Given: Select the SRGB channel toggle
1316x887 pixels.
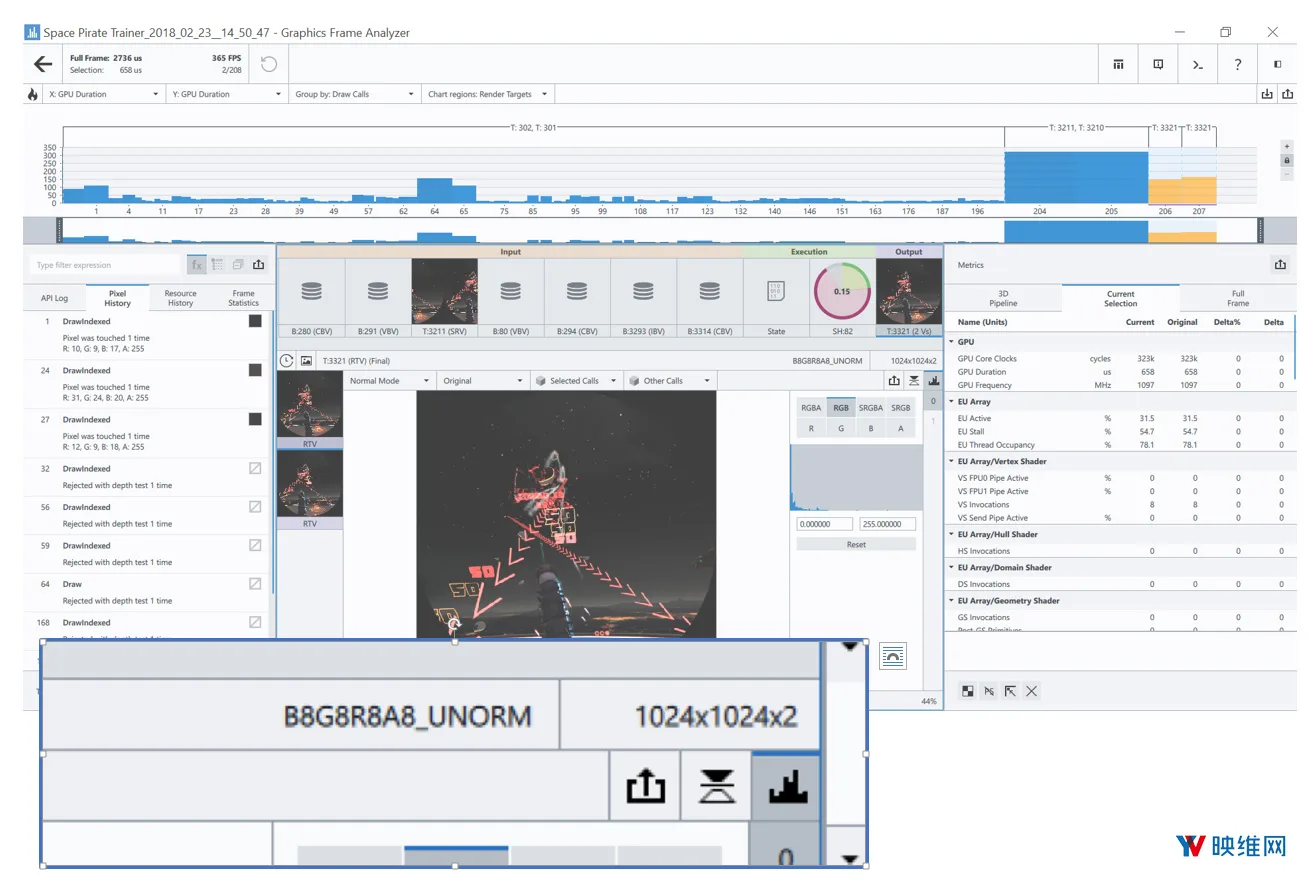Looking at the screenshot, I should pos(901,408).
